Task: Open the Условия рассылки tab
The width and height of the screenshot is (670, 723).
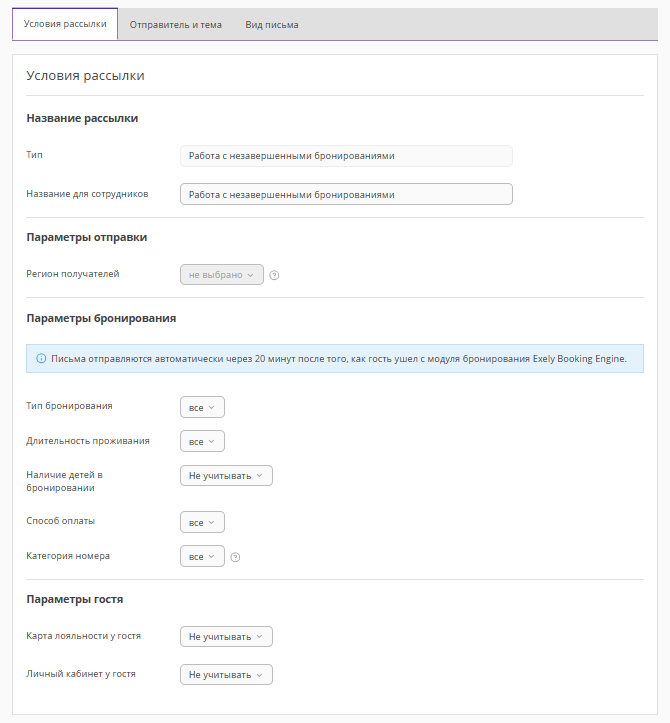Action: (x=65, y=24)
